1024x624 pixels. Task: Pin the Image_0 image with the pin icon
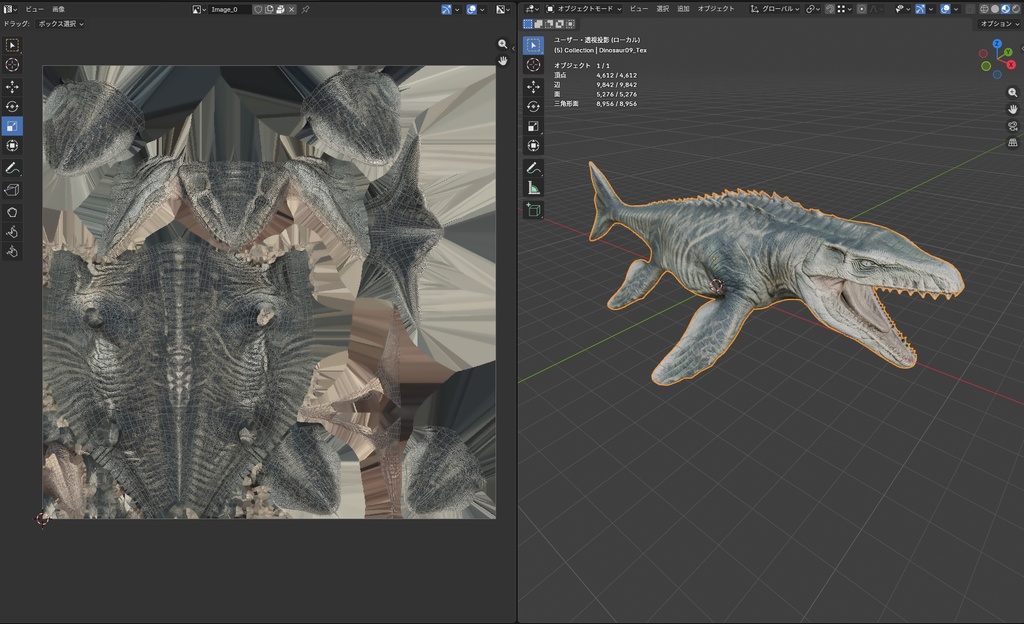point(305,9)
